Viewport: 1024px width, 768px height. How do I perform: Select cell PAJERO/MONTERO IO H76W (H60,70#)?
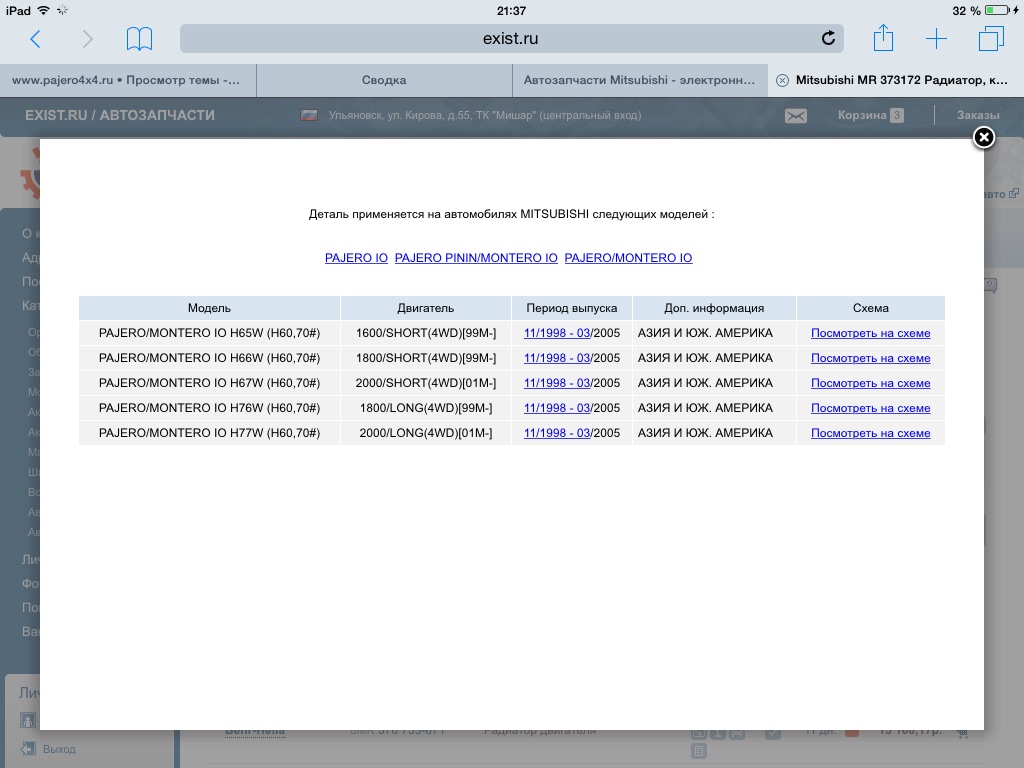(209, 408)
